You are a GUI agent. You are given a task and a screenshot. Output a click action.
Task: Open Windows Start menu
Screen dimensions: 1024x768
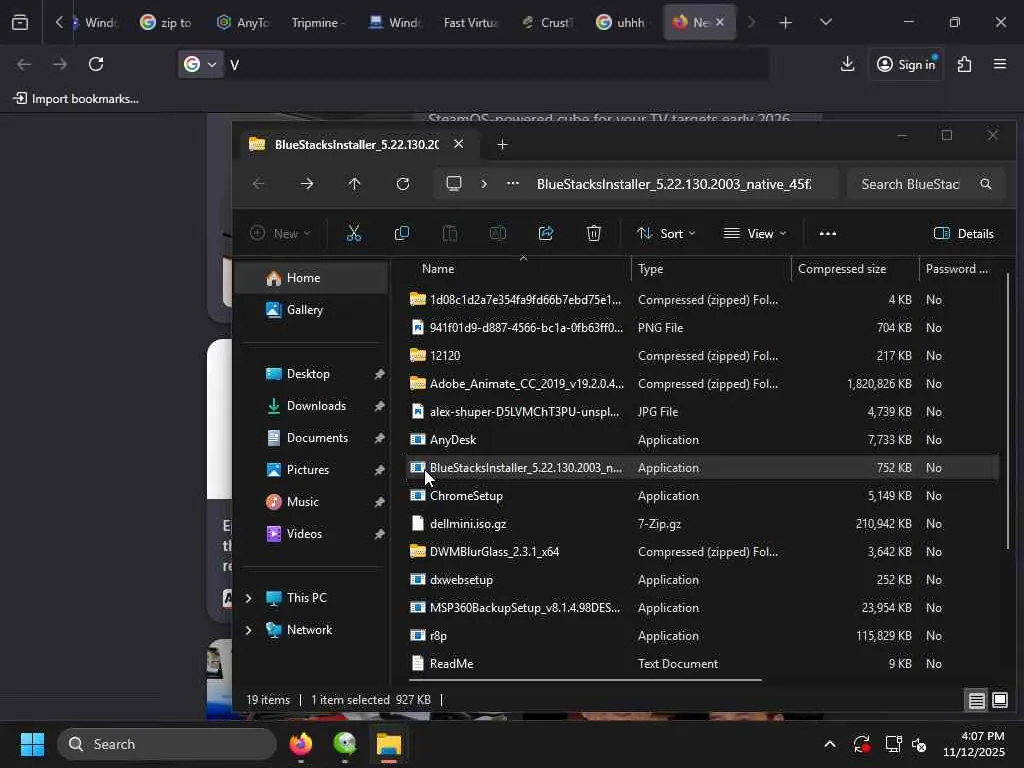coord(32,744)
